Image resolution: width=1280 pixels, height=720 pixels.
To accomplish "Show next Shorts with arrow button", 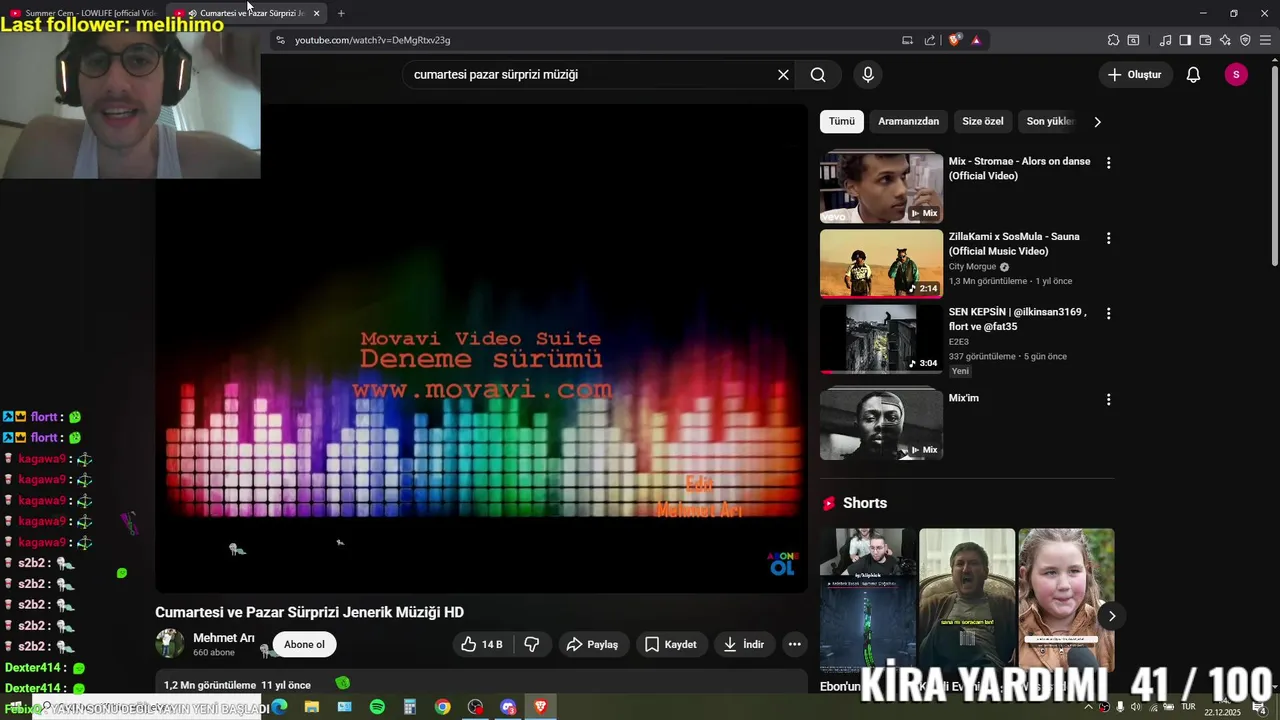I will [1111, 616].
